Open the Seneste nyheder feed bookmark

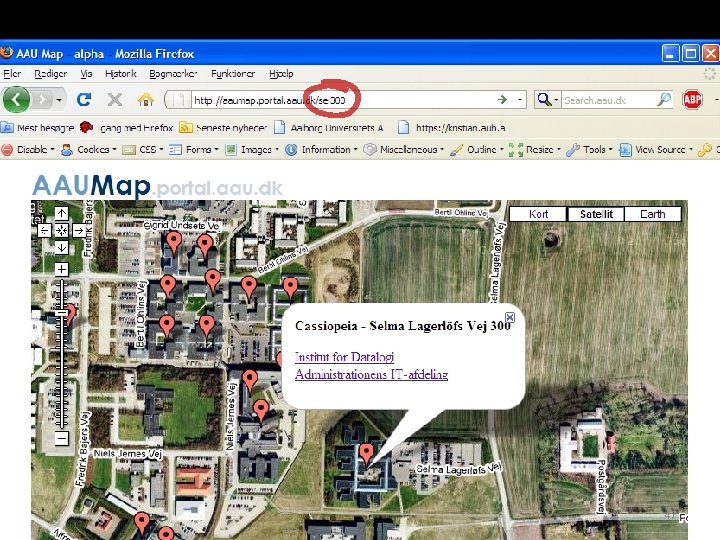(x=223, y=128)
